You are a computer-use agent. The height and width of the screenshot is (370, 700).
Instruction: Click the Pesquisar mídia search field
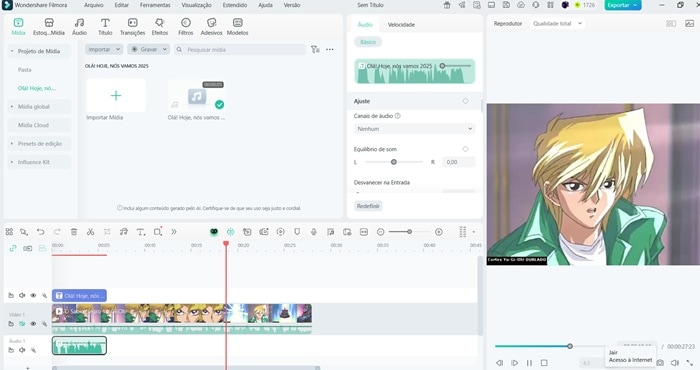[x=240, y=50]
